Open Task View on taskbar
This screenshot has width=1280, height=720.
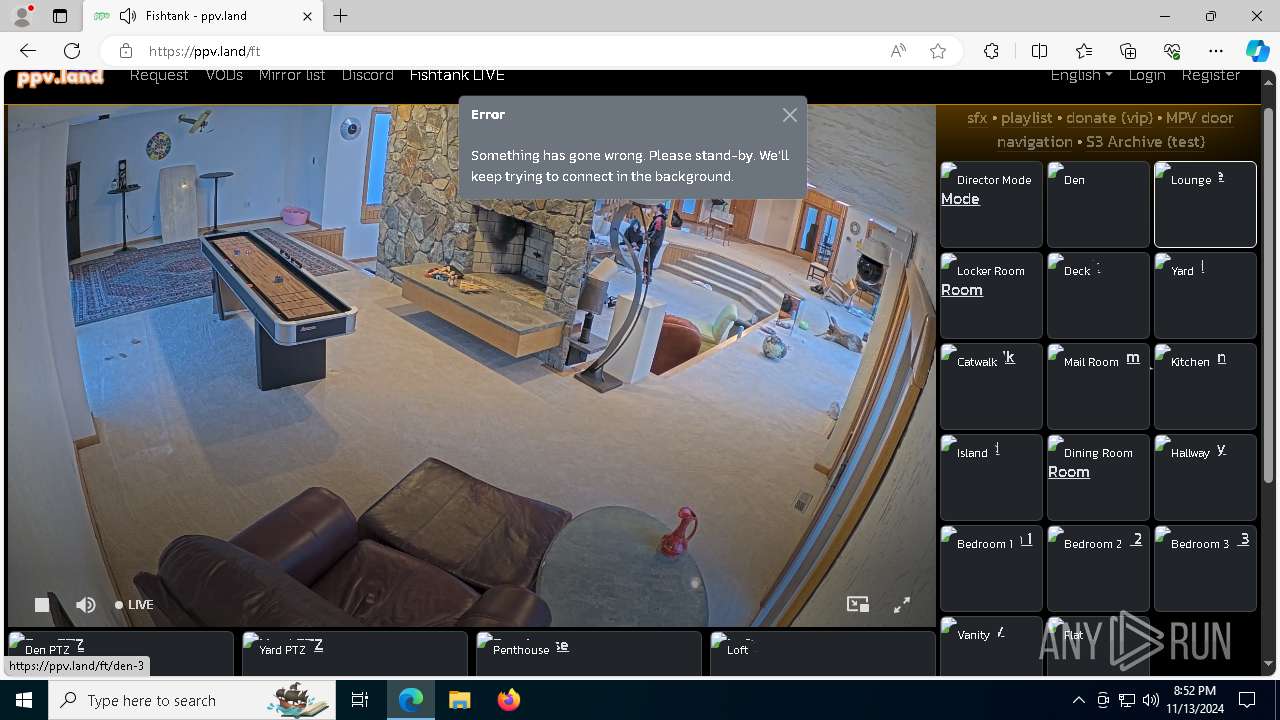coord(360,700)
